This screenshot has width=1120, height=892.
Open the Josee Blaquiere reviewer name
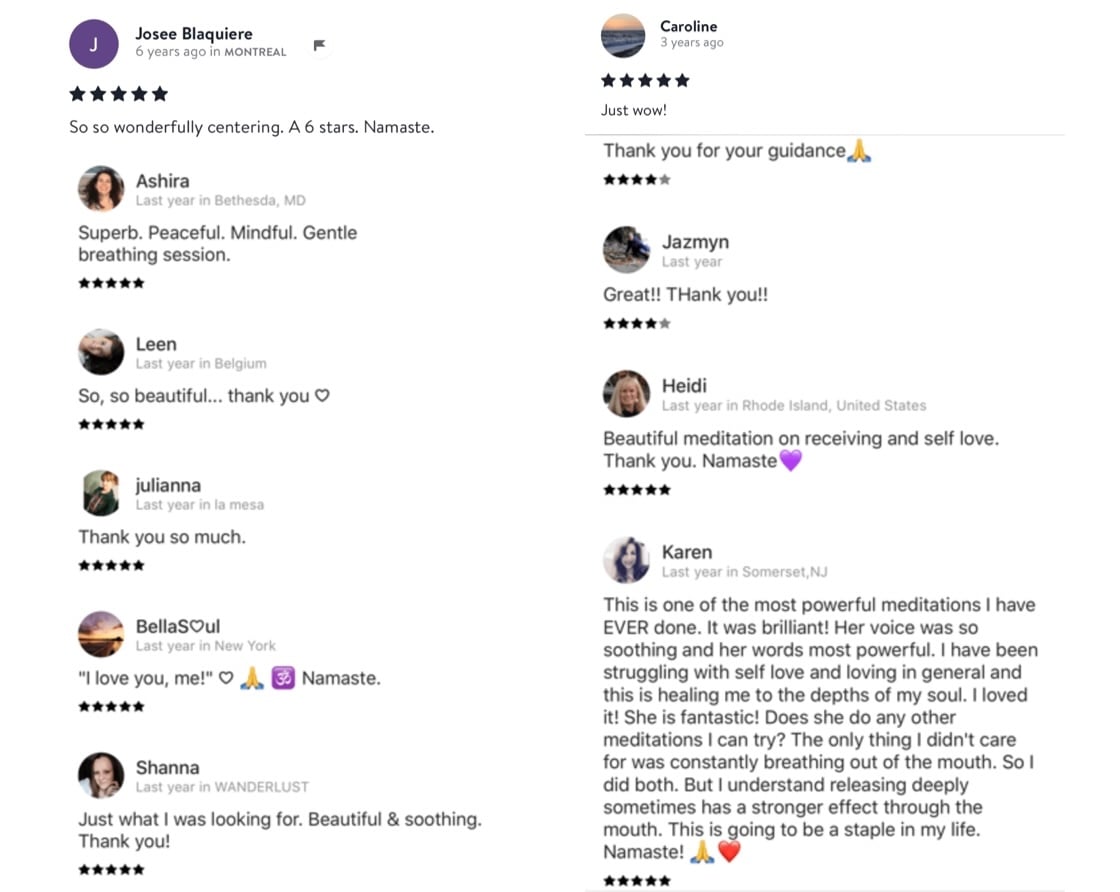[x=194, y=34]
